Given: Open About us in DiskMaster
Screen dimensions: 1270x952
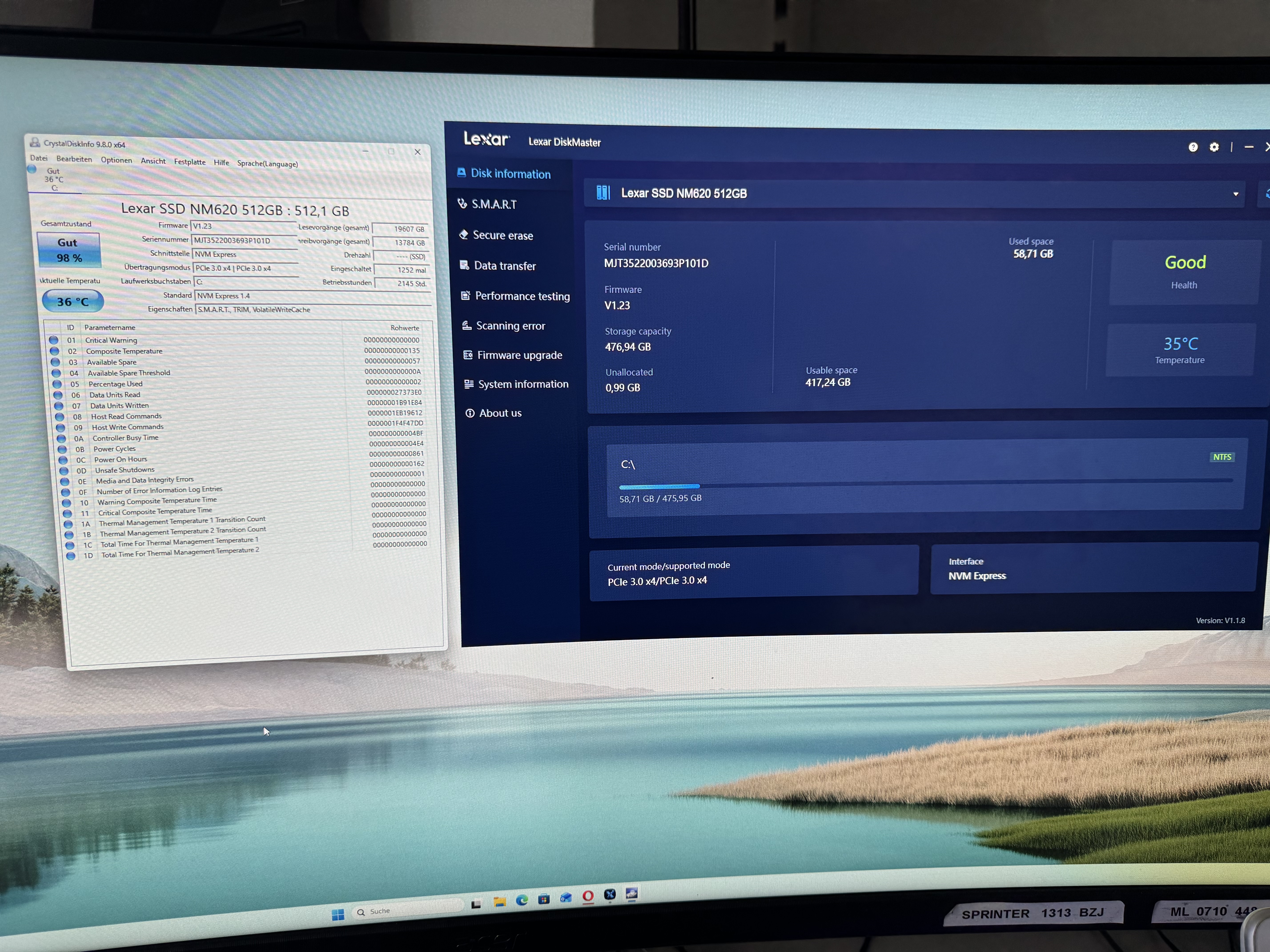Looking at the screenshot, I should [x=500, y=413].
